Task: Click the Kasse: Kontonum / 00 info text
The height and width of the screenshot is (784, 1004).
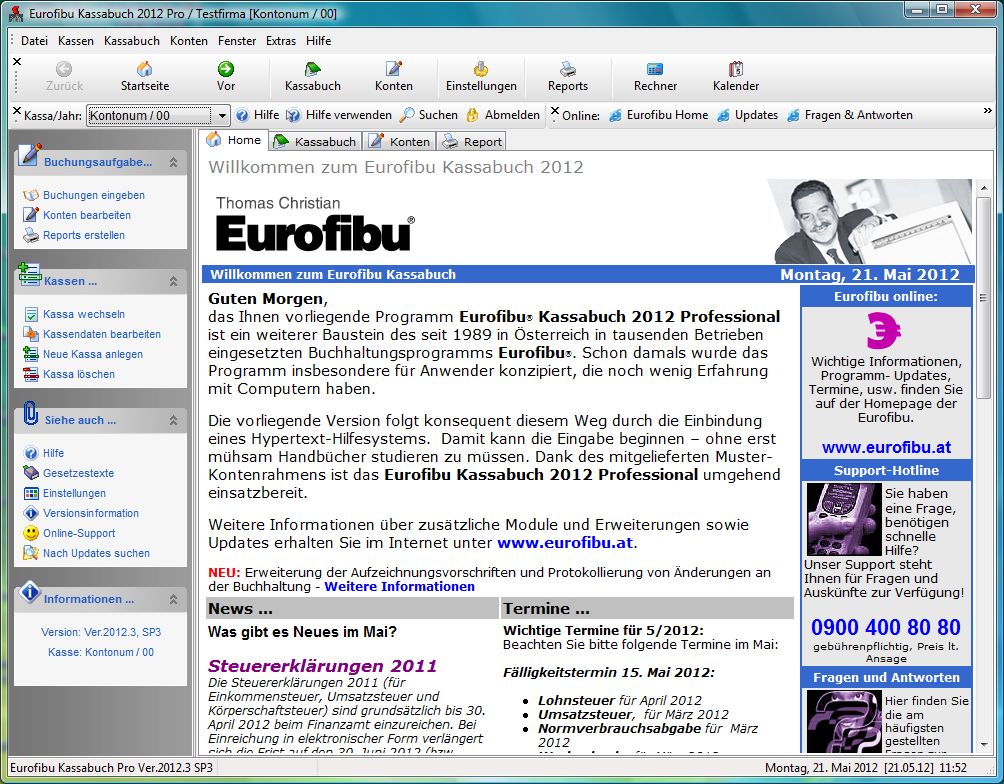Action: (x=101, y=652)
